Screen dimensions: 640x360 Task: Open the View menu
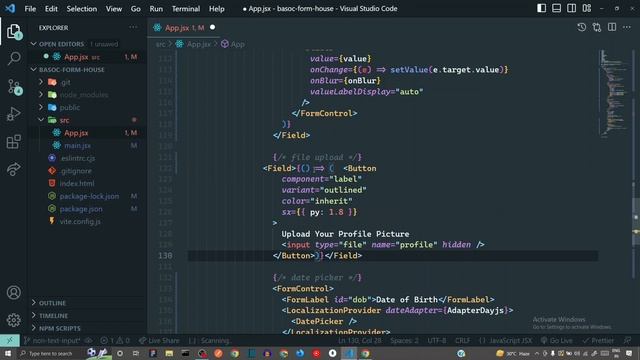(113, 9)
